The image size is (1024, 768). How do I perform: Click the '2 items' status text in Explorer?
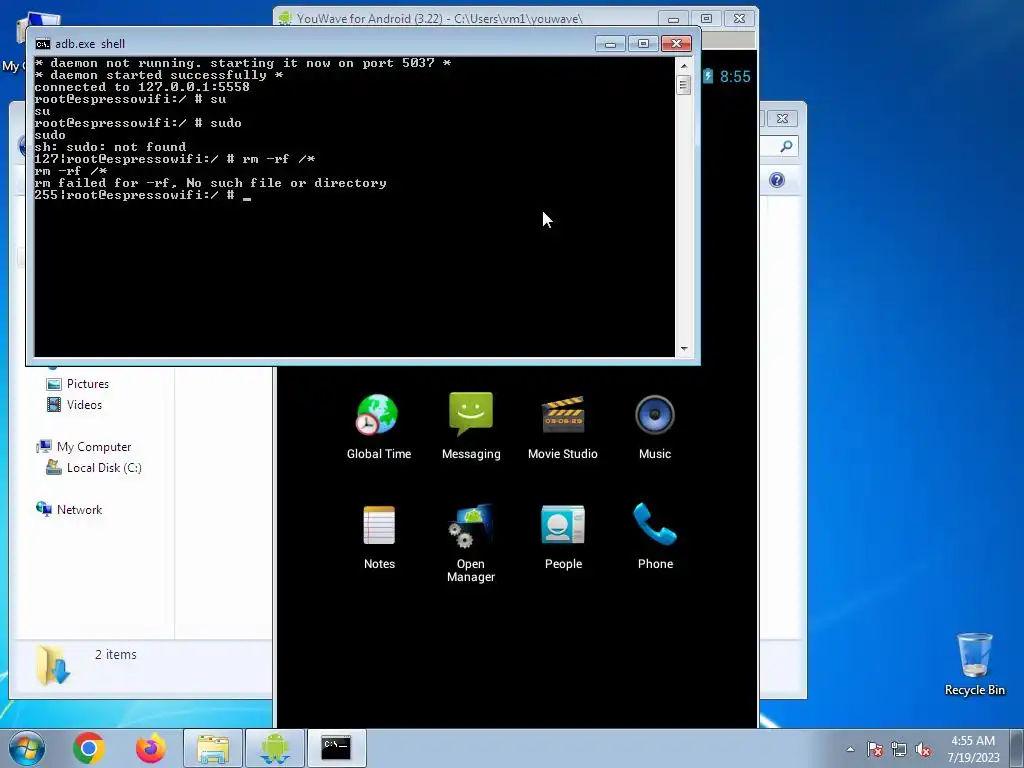coord(116,654)
